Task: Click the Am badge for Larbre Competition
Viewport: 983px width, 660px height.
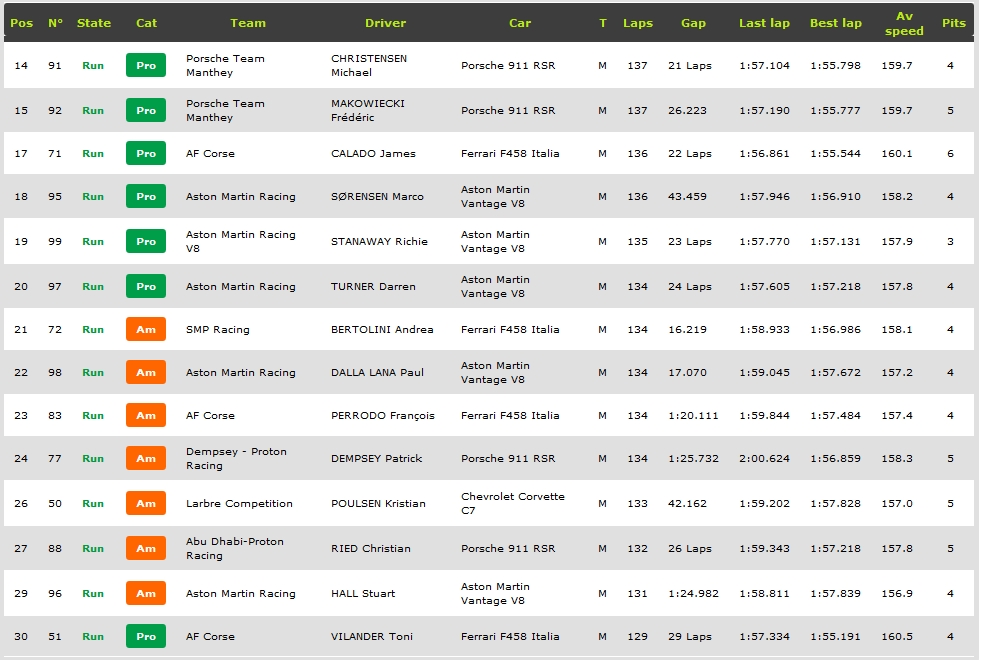Action: tap(146, 504)
